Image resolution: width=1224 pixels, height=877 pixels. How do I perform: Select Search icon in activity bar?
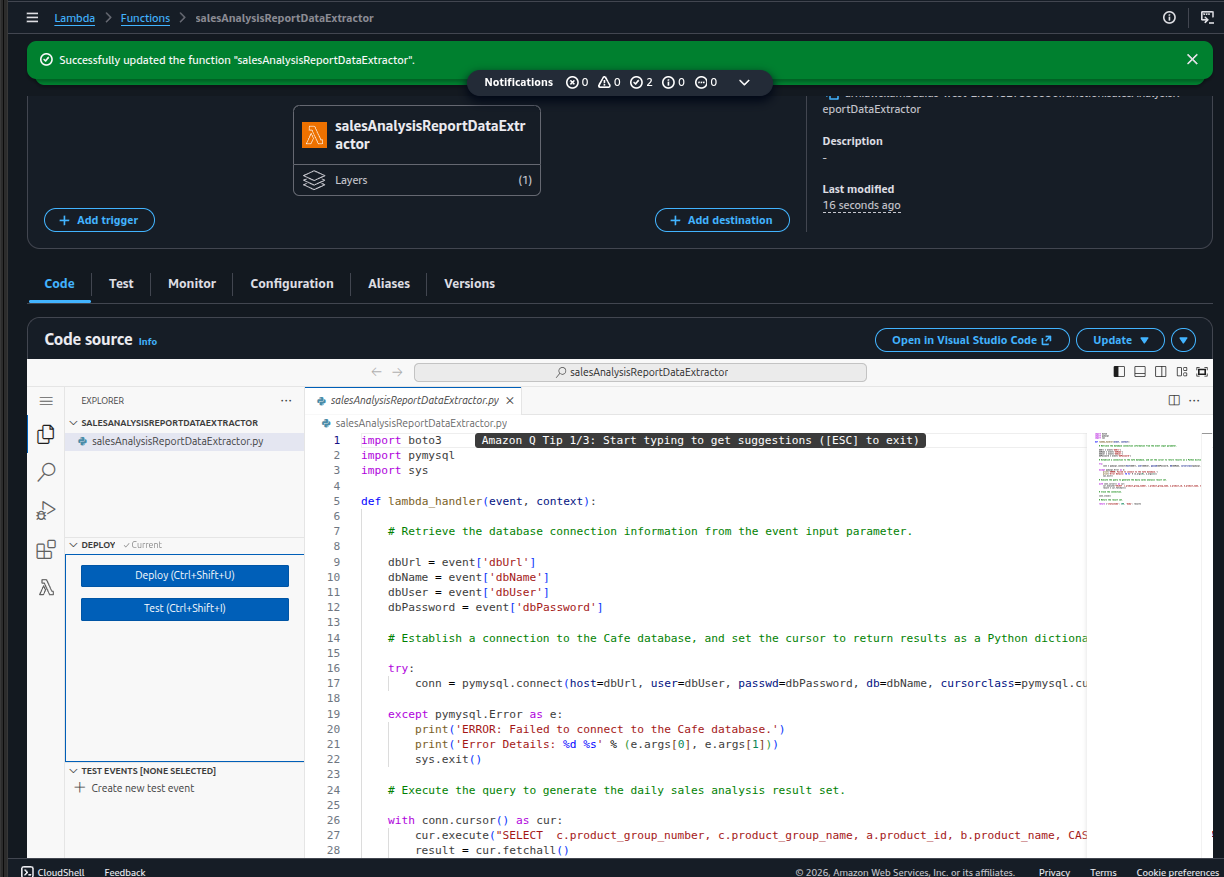point(46,472)
